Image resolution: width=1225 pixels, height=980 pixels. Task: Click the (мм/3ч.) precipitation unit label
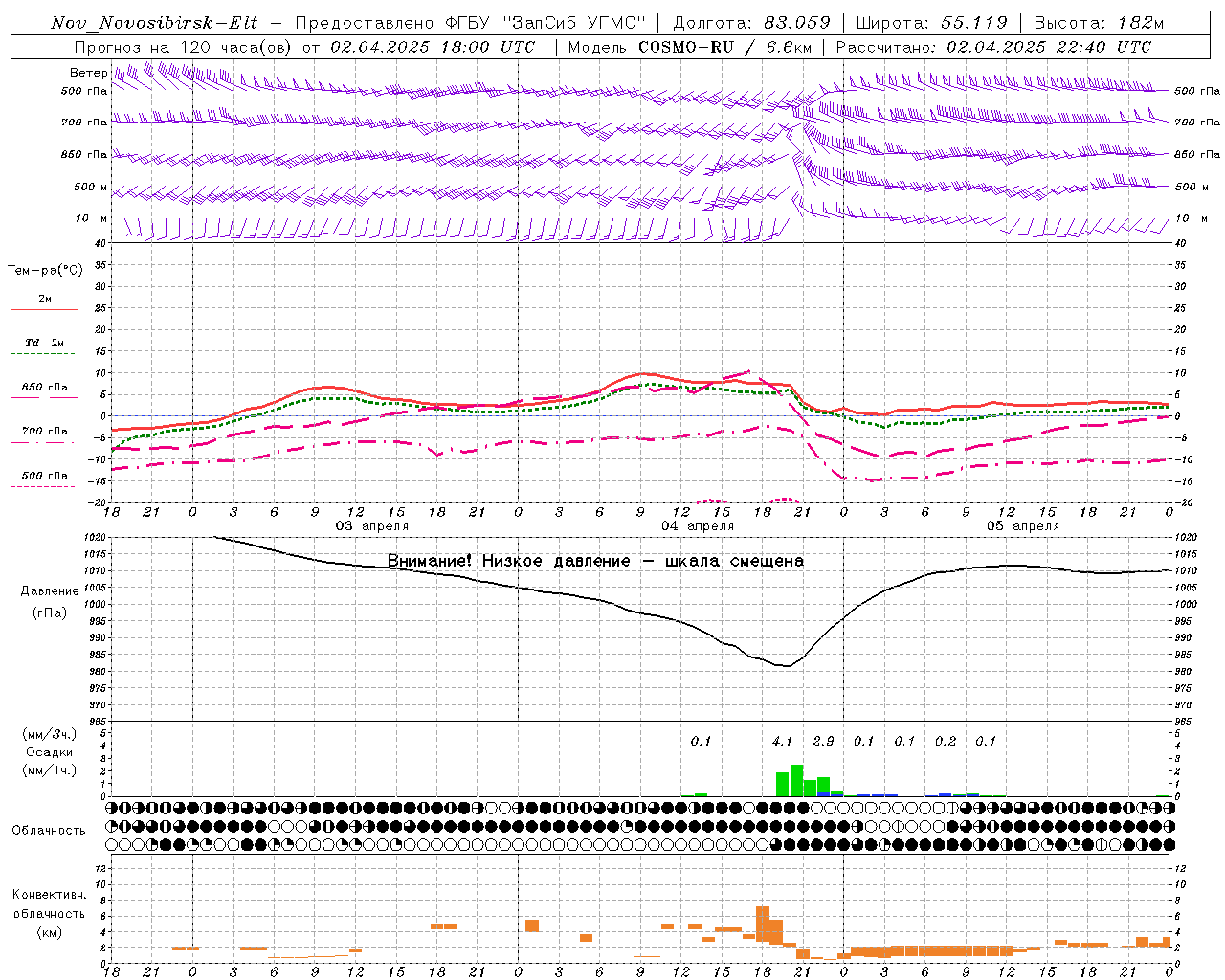[x=50, y=735]
